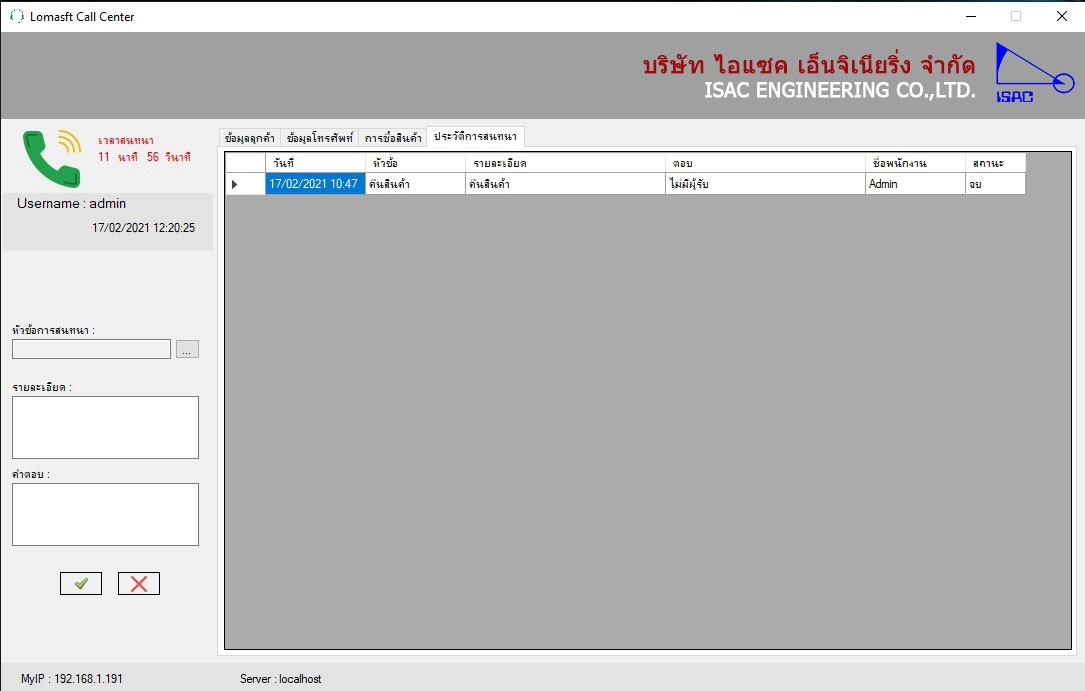1085x691 pixels.
Task: Select the 17/02/2021 10:47 date cell
Action: 315,184
